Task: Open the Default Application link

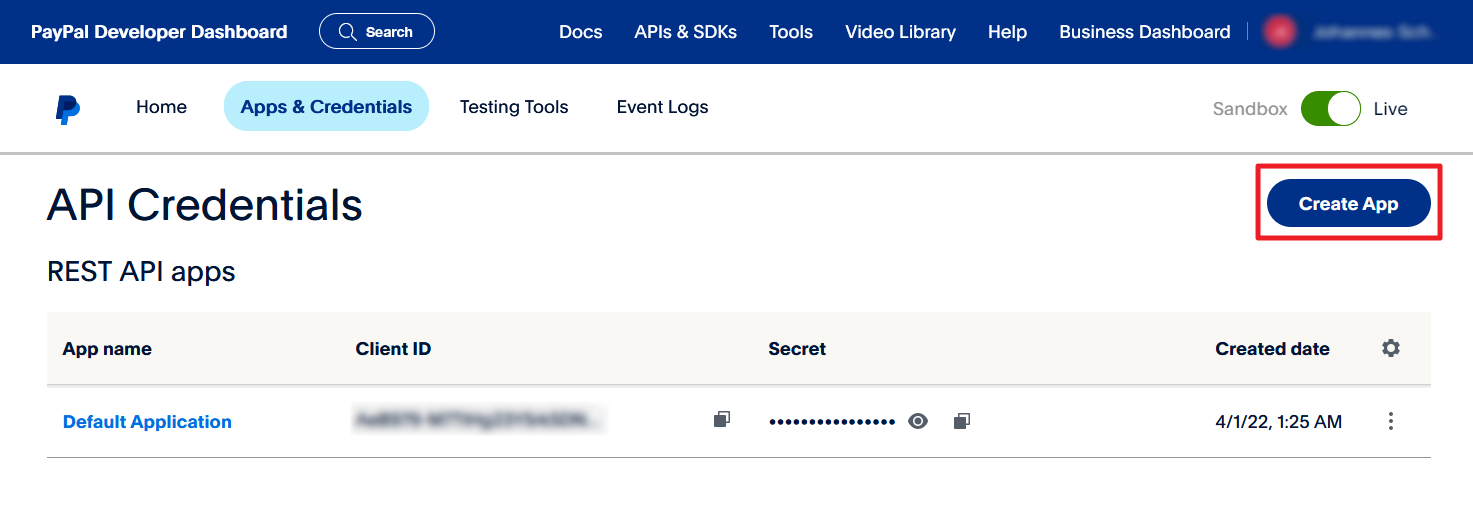Action: click(x=147, y=422)
